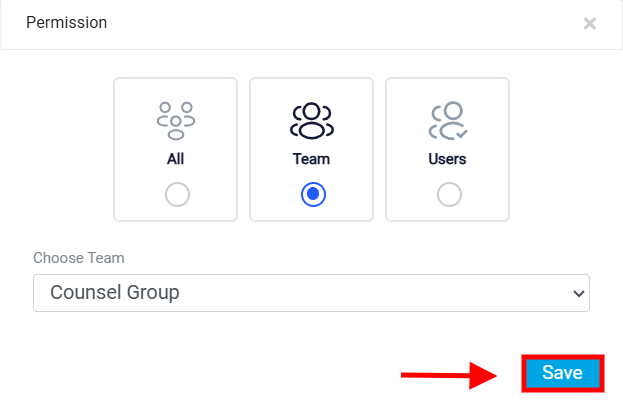The height and width of the screenshot is (408, 623).
Task: Choose the All permission card
Action: pos(176,149)
